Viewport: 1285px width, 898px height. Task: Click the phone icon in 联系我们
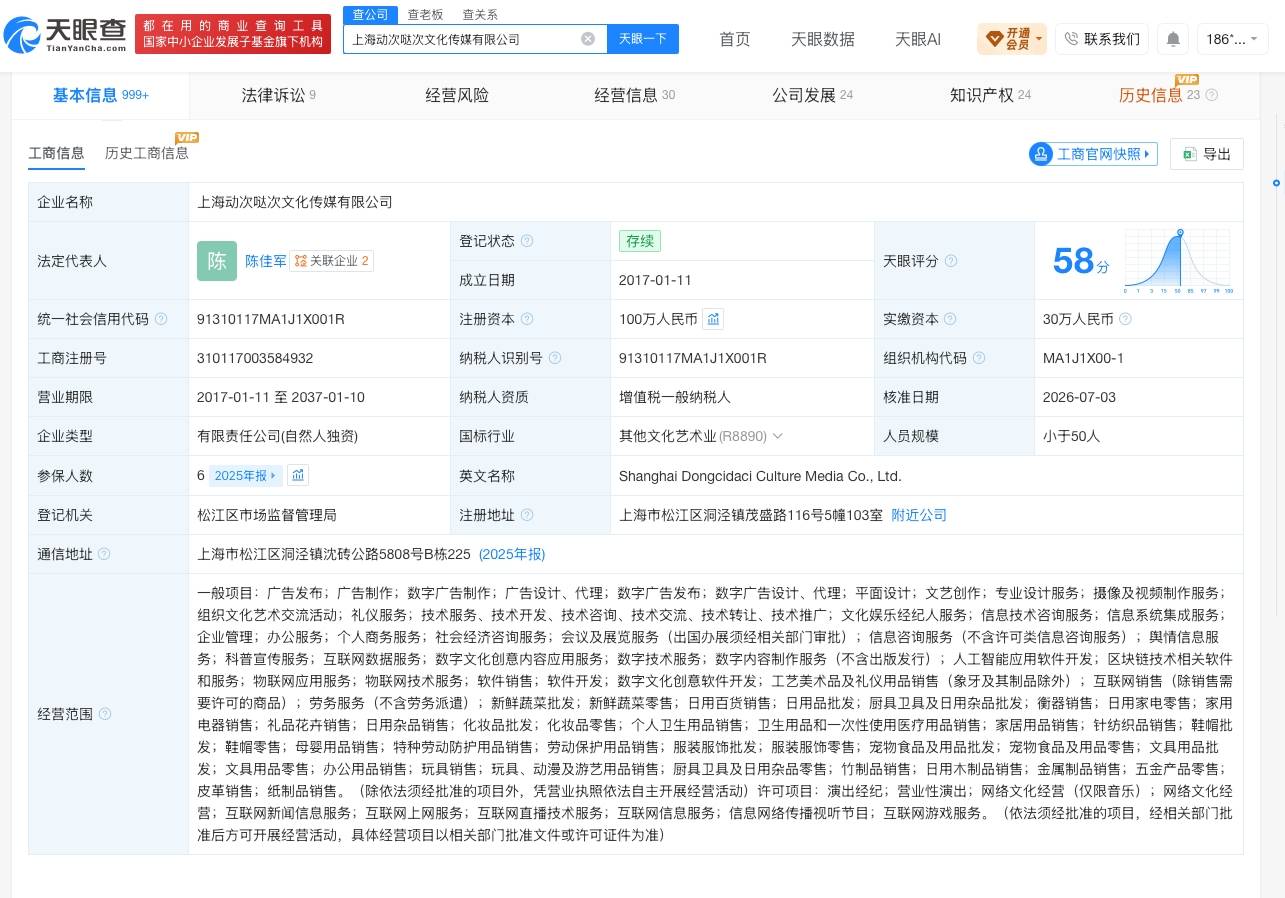pos(1071,39)
